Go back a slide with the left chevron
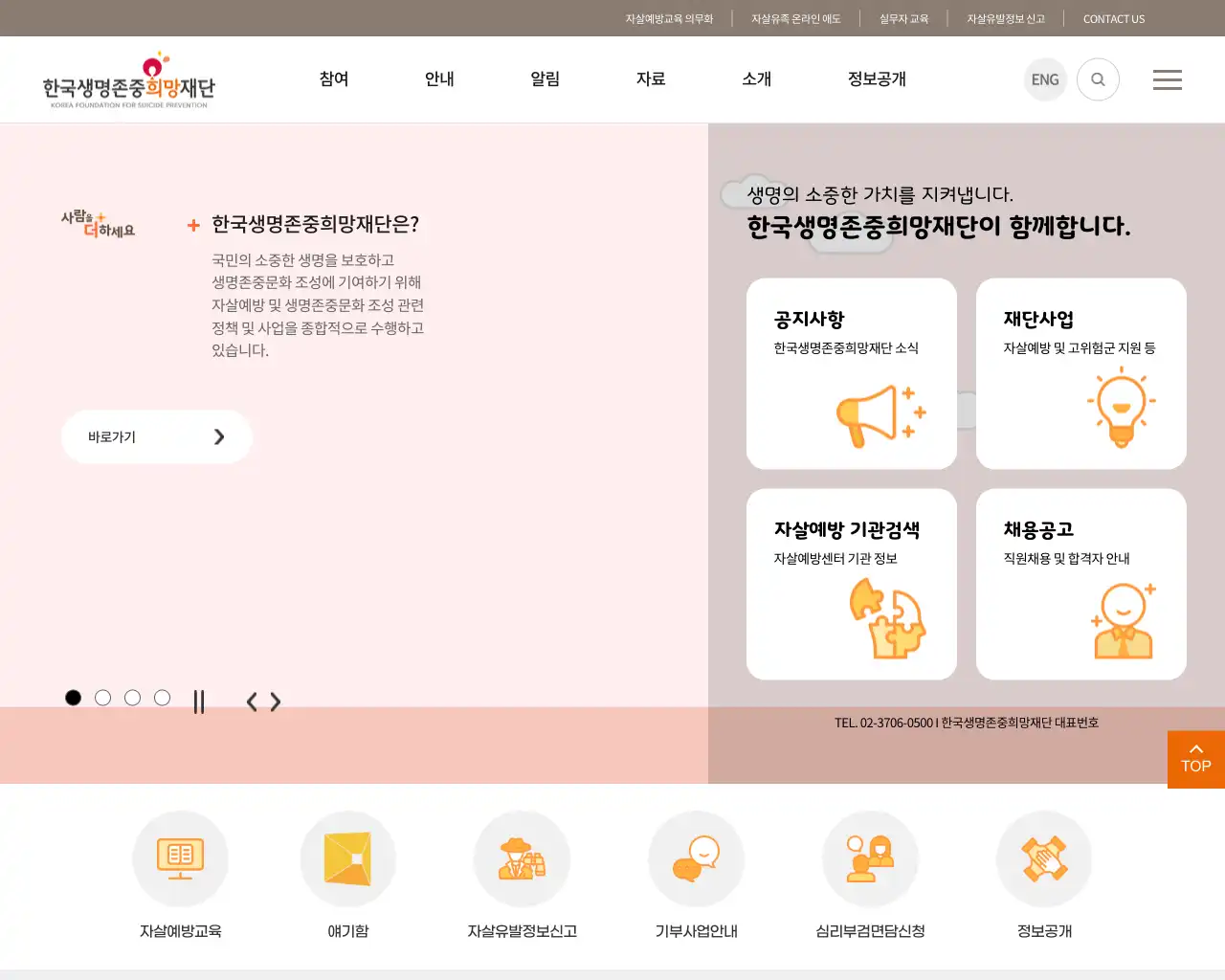The image size is (1225, 980). (251, 702)
